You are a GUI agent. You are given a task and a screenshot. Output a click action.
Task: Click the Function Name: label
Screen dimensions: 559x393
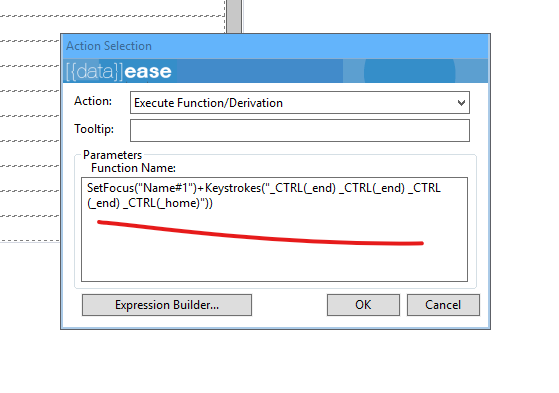133,168
